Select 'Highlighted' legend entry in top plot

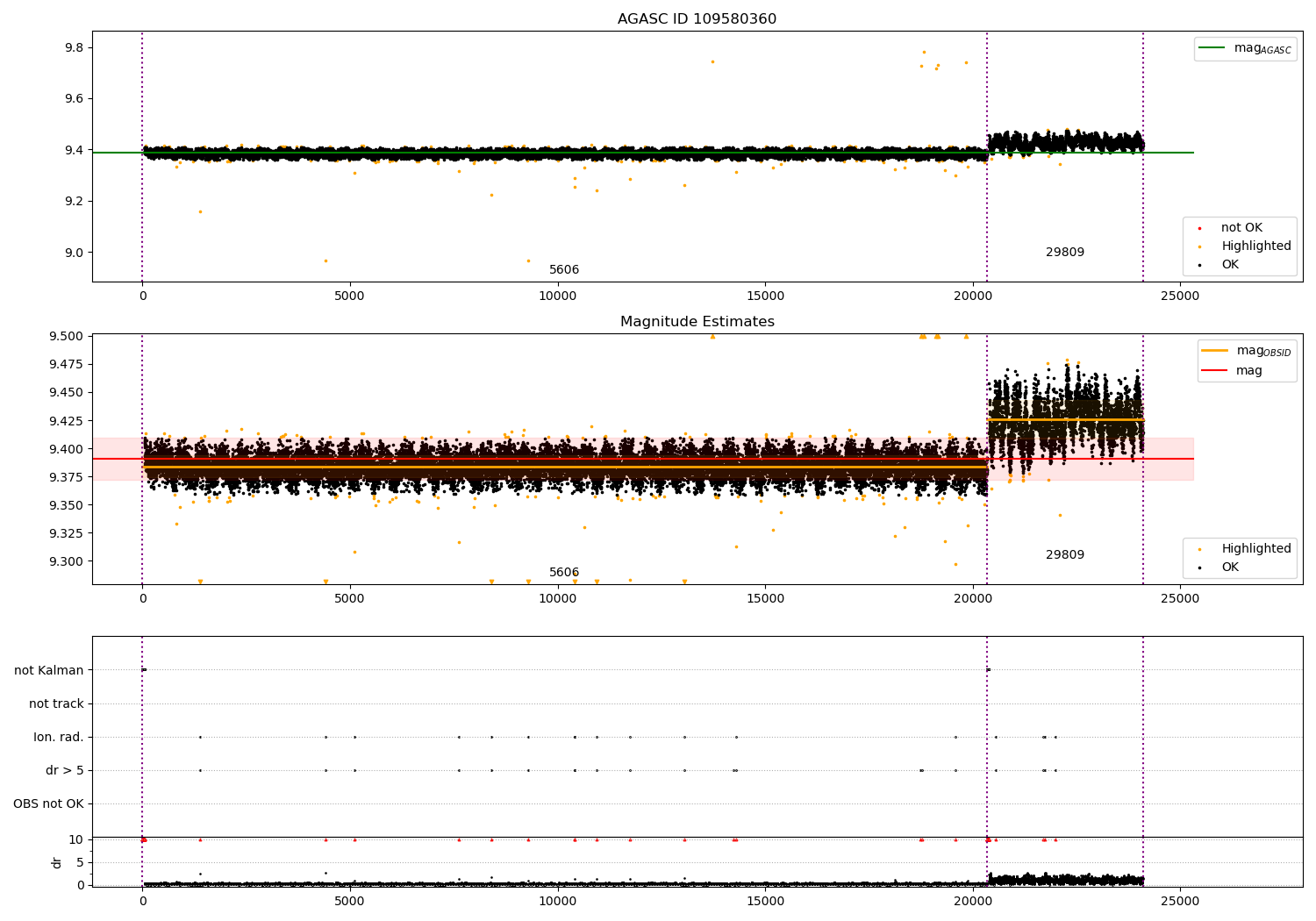click(1255, 246)
